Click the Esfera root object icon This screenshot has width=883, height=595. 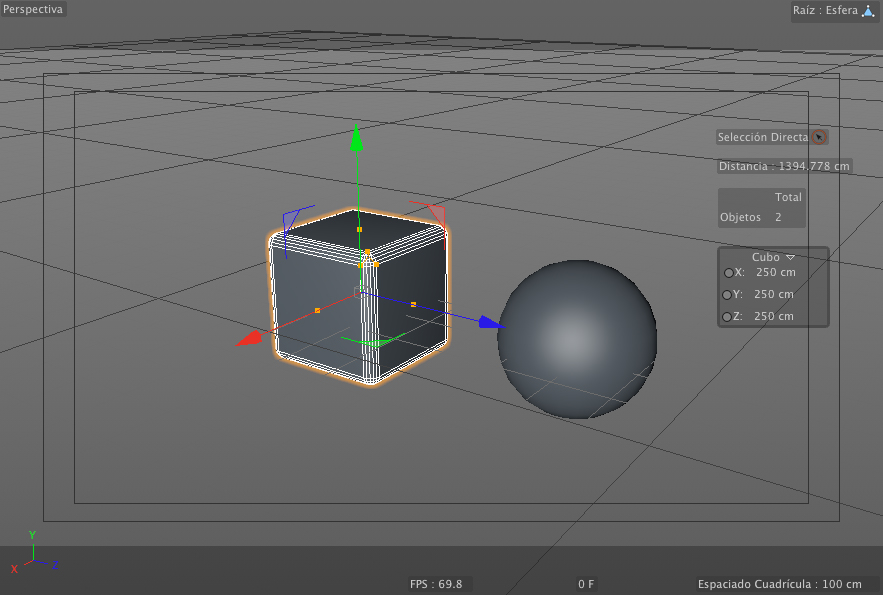tap(868, 11)
